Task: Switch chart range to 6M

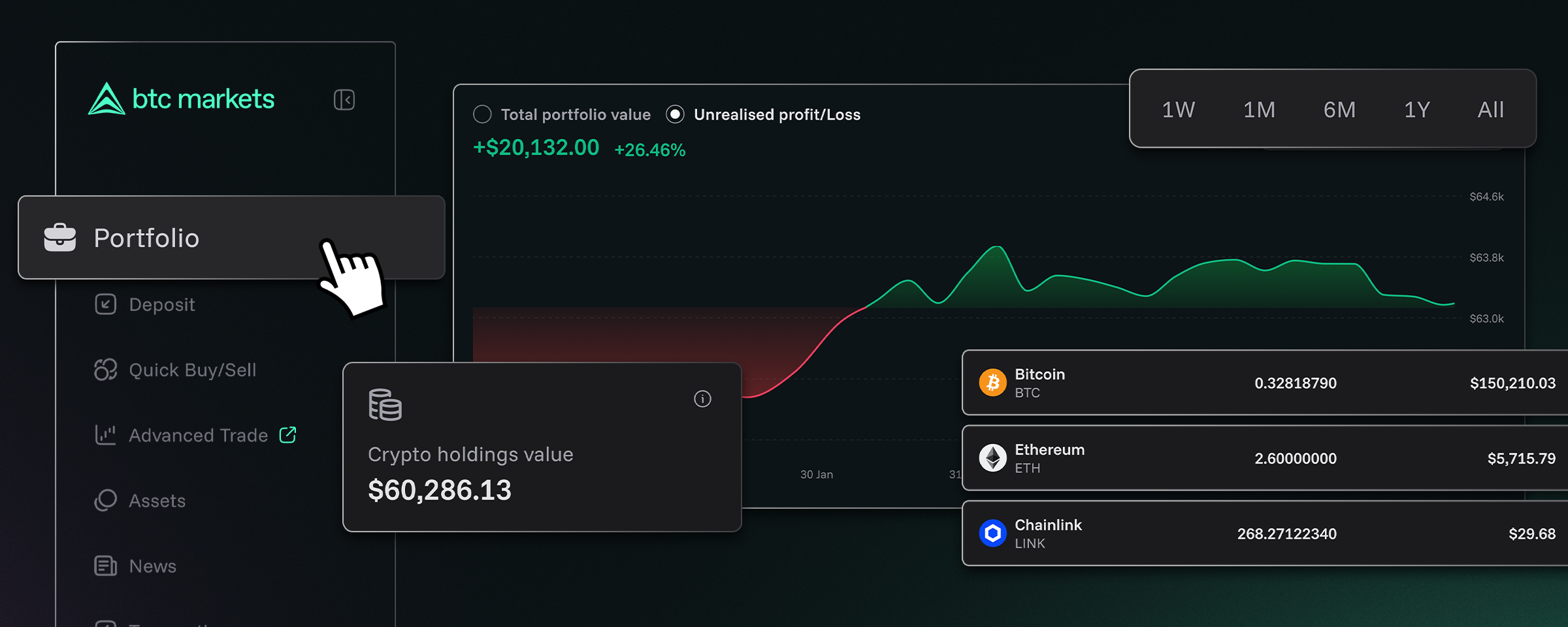Action: [x=1339, y=110]
